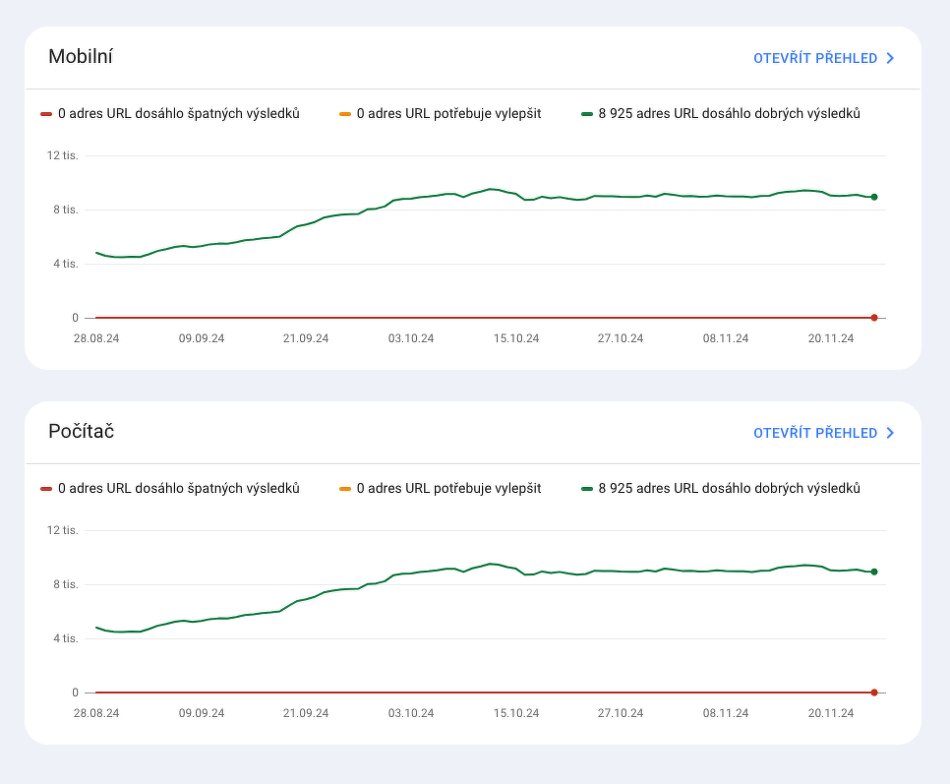
Task: Click the green legend marker in the Počítač chart
Action: point(587,489)
